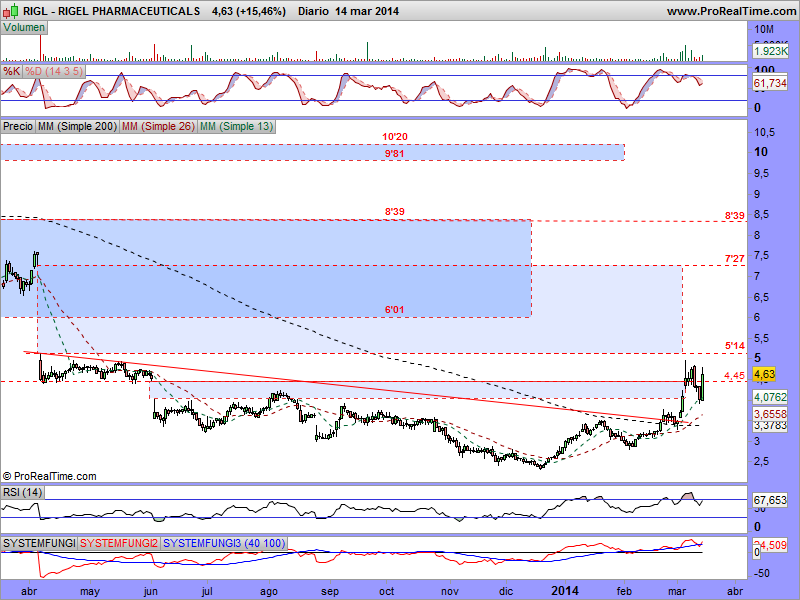The height and width of the screenshot is (600, 800).
Task: Select the 1.923K volume value box
Action: point(770,51)
